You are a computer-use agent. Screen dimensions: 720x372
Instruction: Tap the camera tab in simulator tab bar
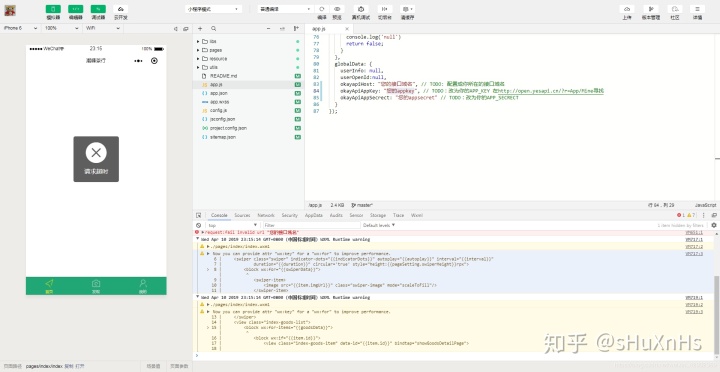(96, 286)
